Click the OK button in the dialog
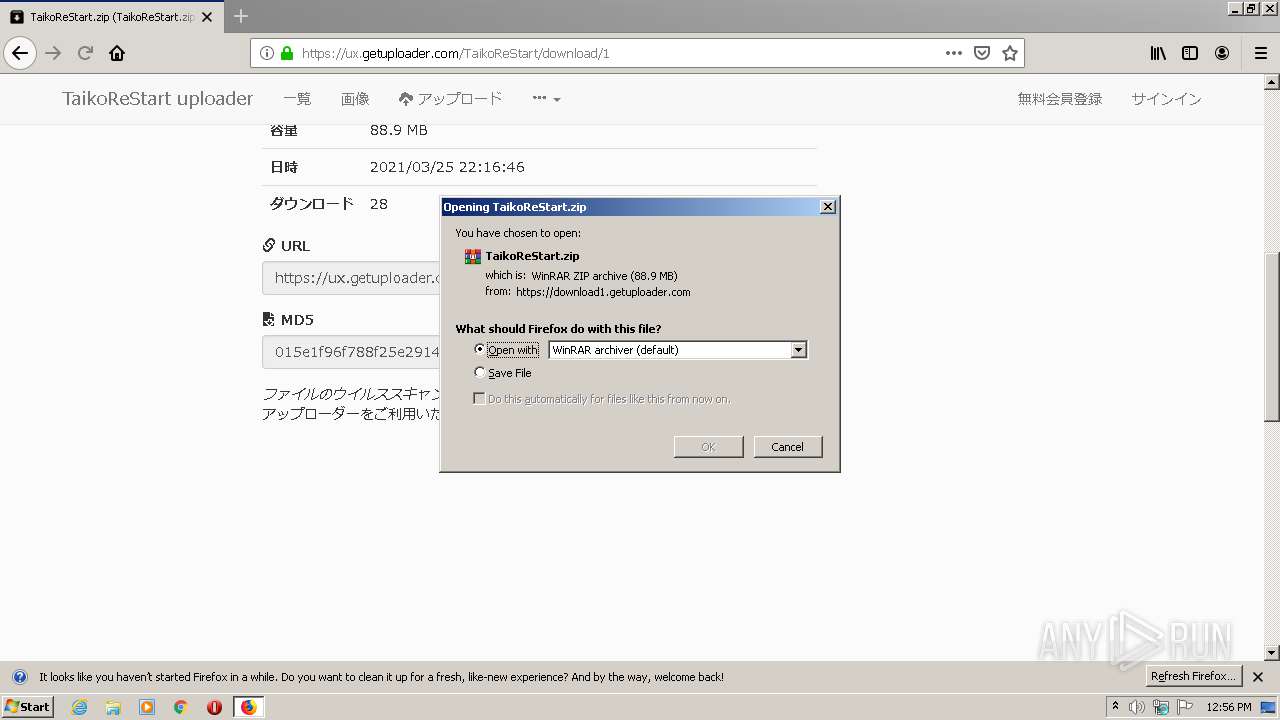The width and height of the screenshot is (1280, 720). pos(708,447)
